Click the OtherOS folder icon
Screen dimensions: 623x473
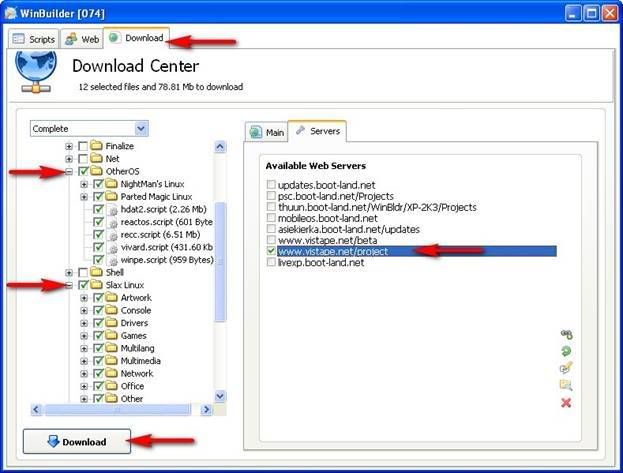[x=97, y=171]
